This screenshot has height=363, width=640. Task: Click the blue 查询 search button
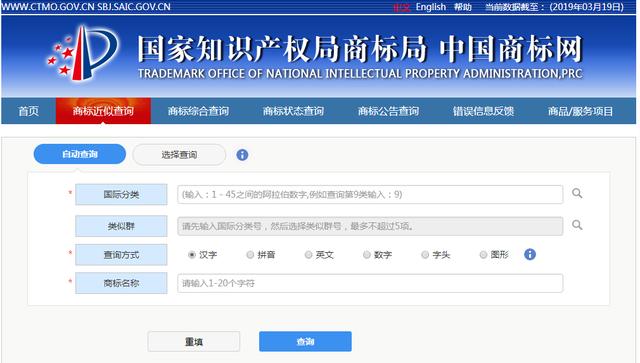click(305, 341)
